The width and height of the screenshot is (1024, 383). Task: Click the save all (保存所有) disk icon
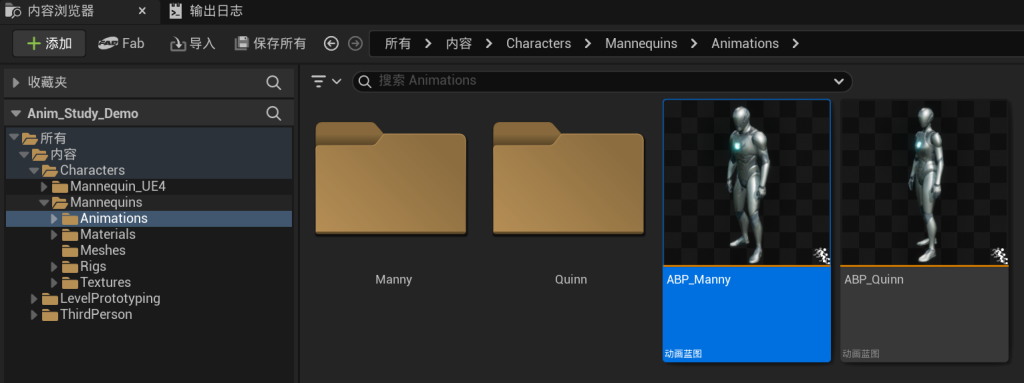[x=242, y=43]
